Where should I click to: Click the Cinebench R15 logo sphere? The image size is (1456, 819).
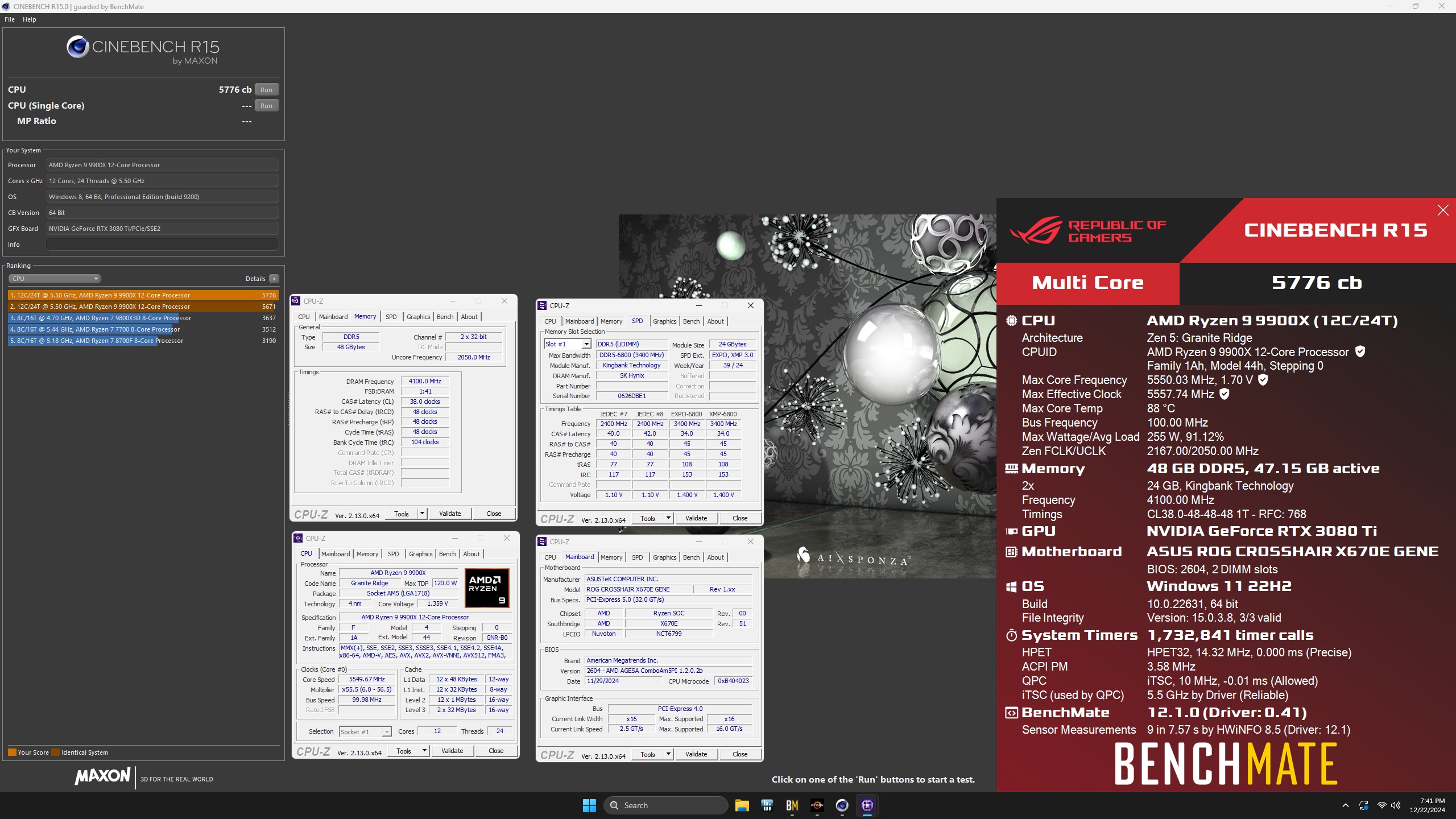coord(77,47)
